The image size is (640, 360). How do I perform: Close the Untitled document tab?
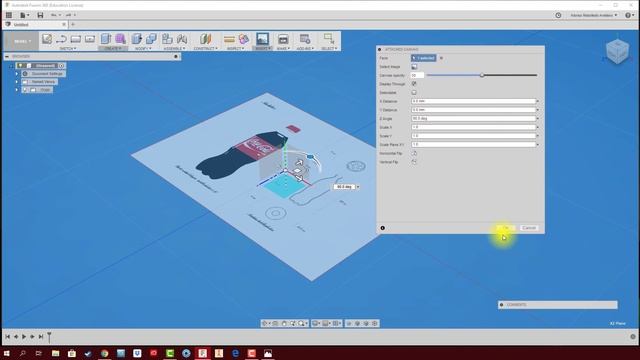click(x=64, y=24)
